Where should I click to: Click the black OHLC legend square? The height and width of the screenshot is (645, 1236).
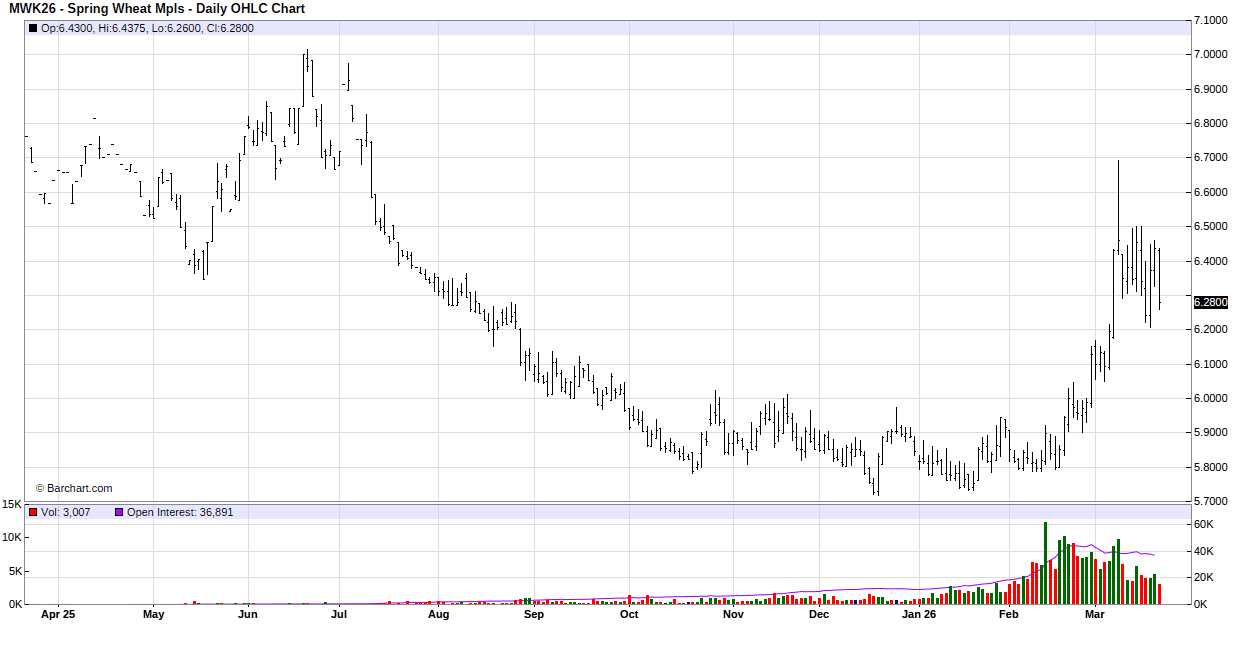click(33, 28)
